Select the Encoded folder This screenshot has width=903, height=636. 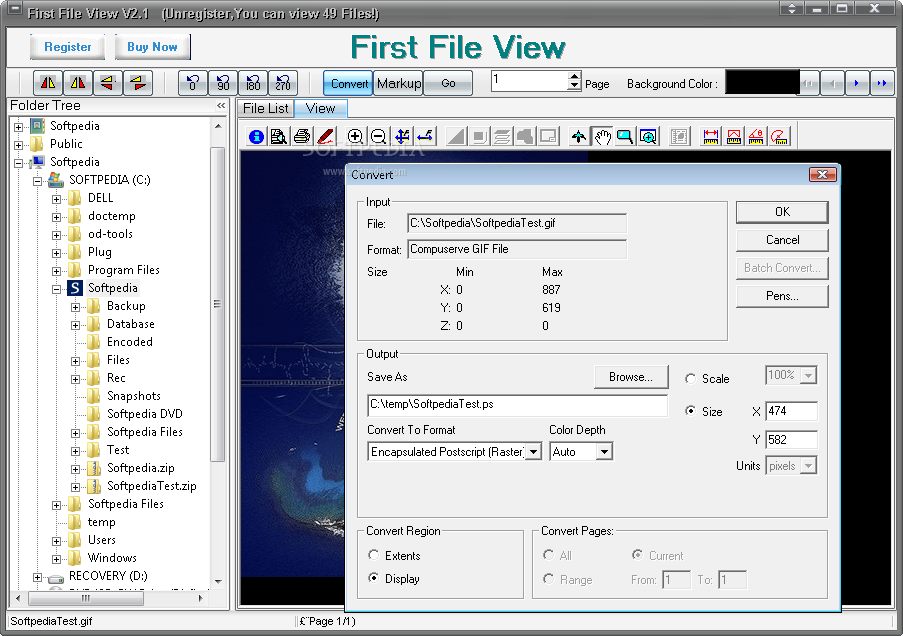[130, 342]
